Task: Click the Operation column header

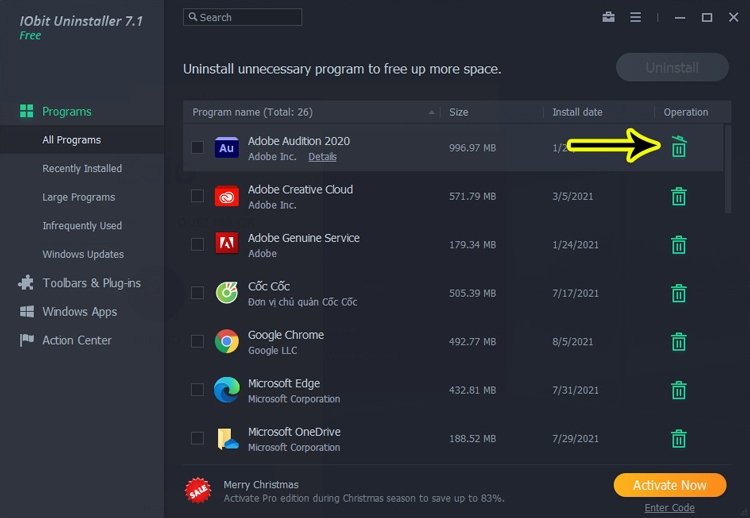Action: (685, 112)
